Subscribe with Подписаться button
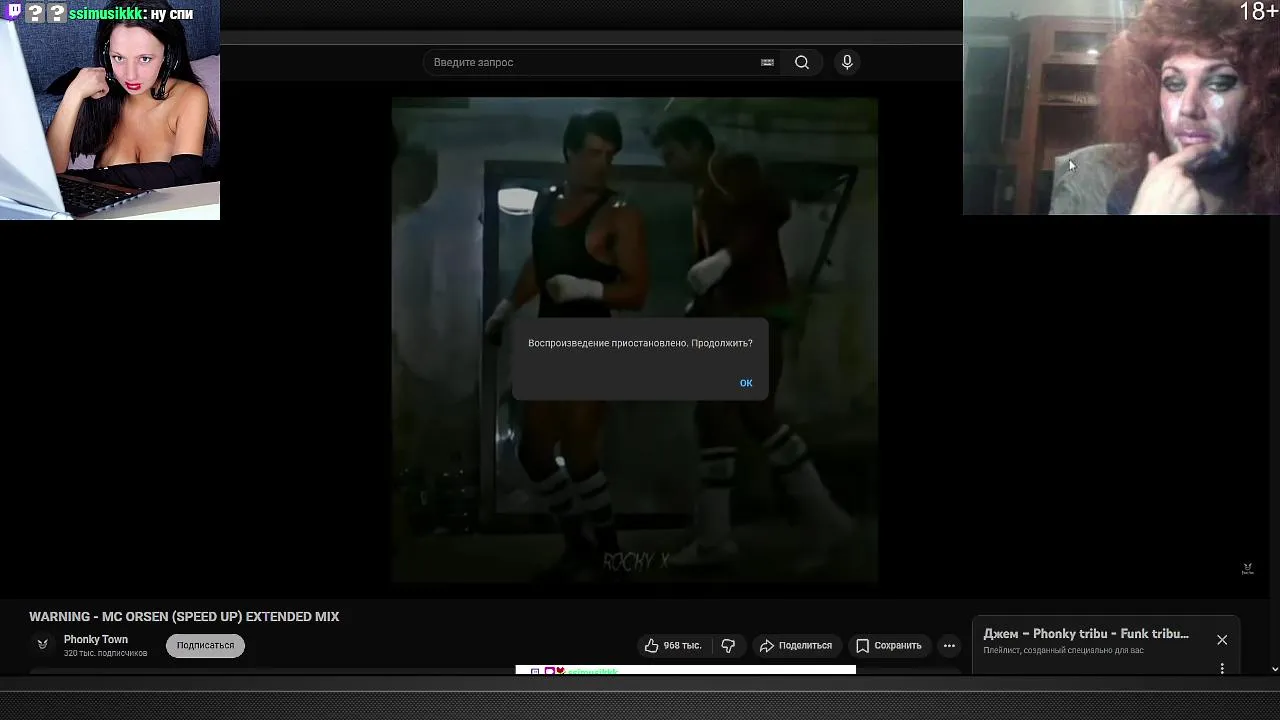The height and width of the screenshot is (720, 1280). [x=205, y=646]
